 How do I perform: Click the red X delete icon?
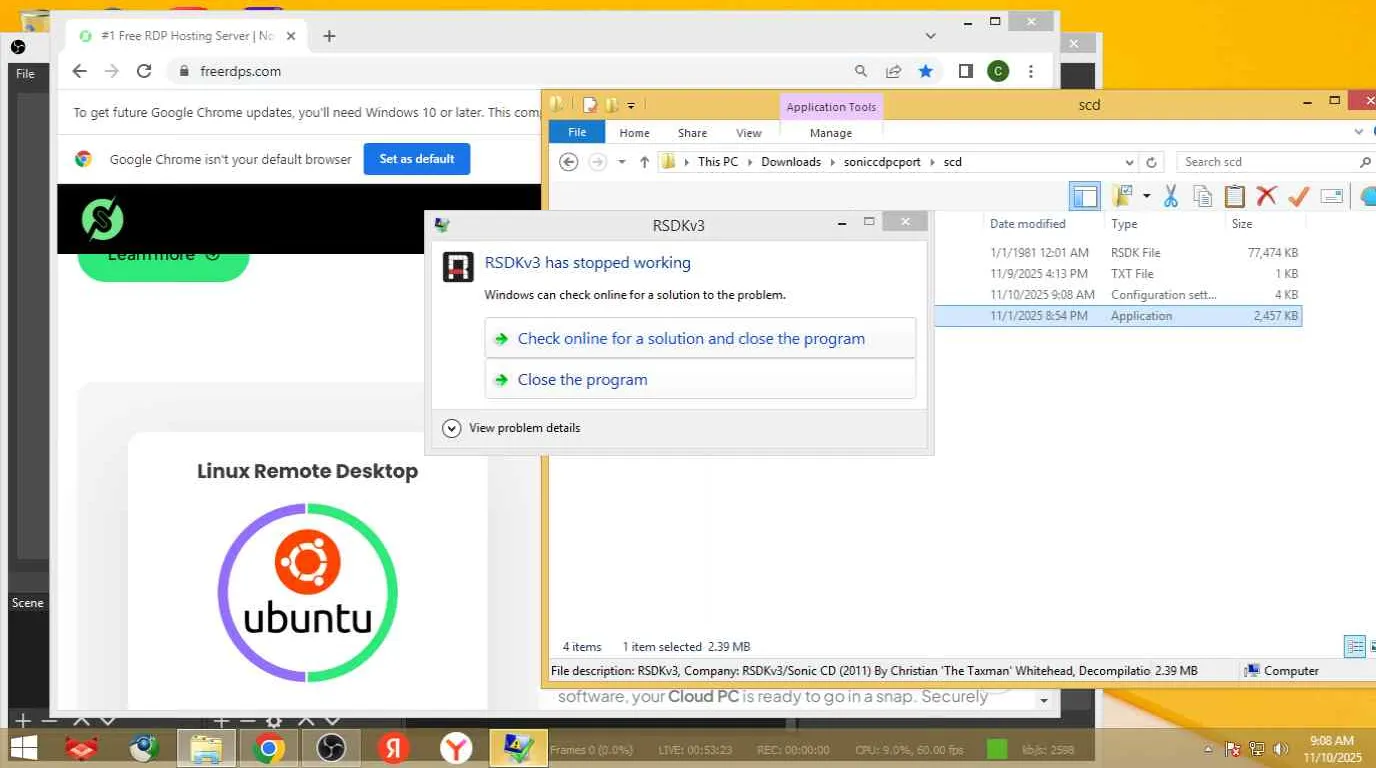pos(1267,196)
